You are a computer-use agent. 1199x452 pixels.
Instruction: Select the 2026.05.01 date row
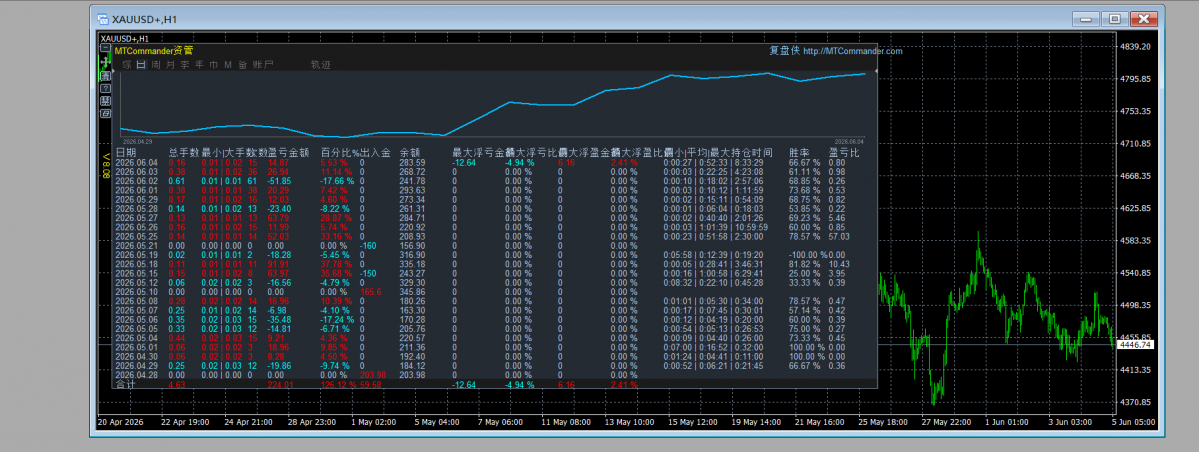[x=135, y=347]
